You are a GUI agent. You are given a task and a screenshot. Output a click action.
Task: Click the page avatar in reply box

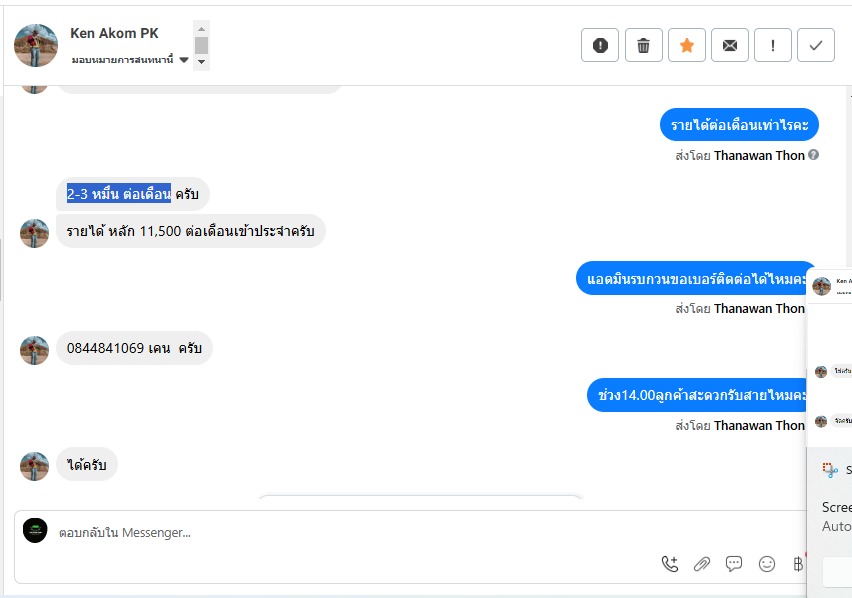[x=35, y=531]
